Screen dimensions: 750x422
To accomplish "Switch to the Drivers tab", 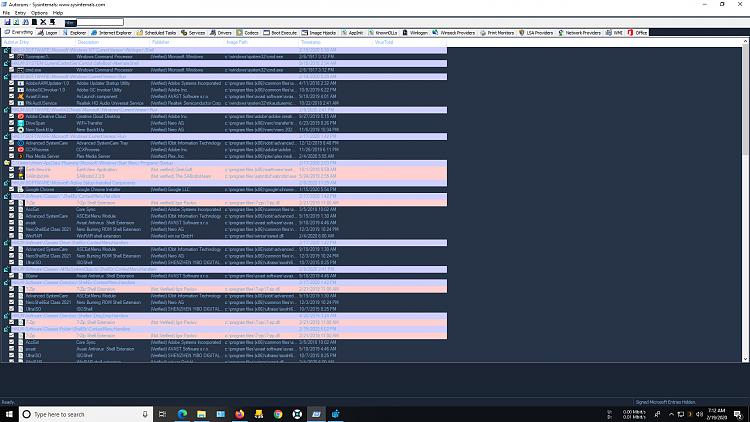I will [x=221, y=33].
